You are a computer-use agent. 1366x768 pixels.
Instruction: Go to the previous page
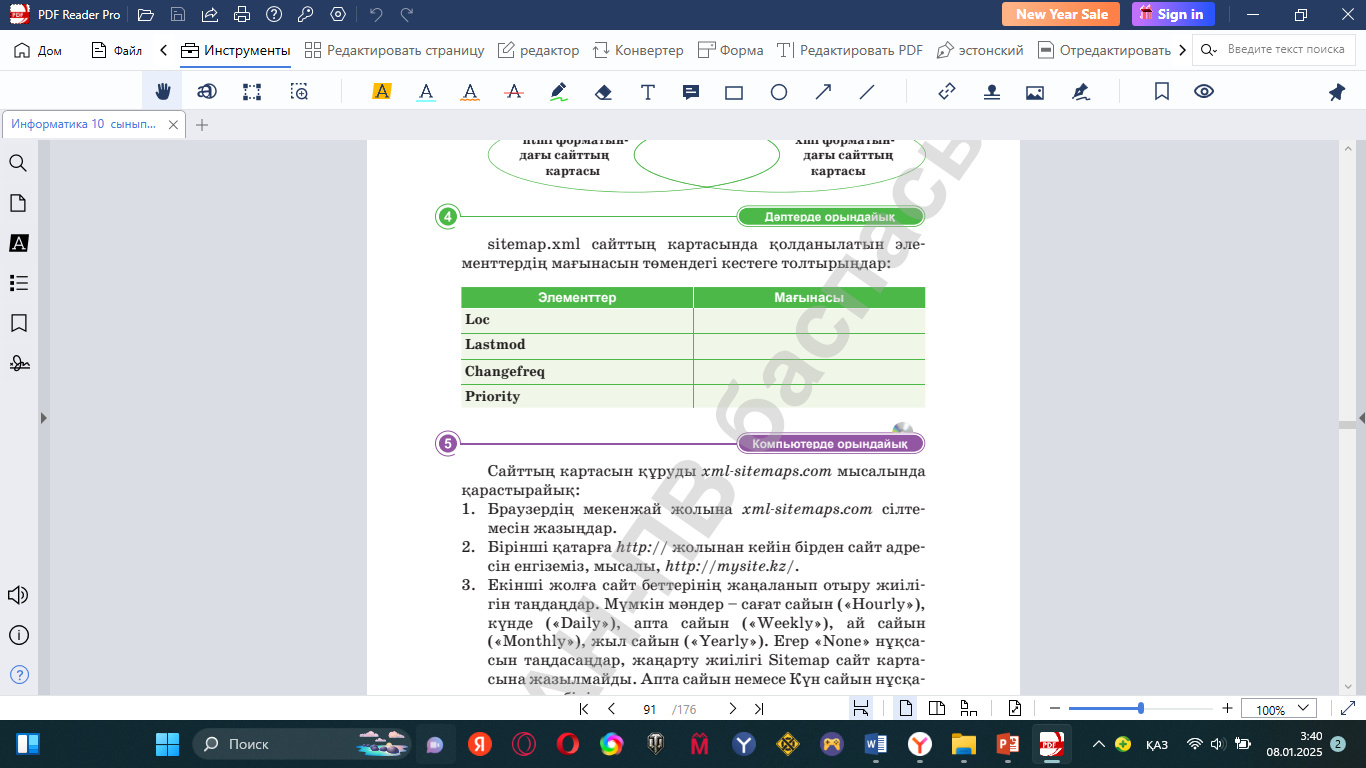pyautogui.click(x=611, y=709)
